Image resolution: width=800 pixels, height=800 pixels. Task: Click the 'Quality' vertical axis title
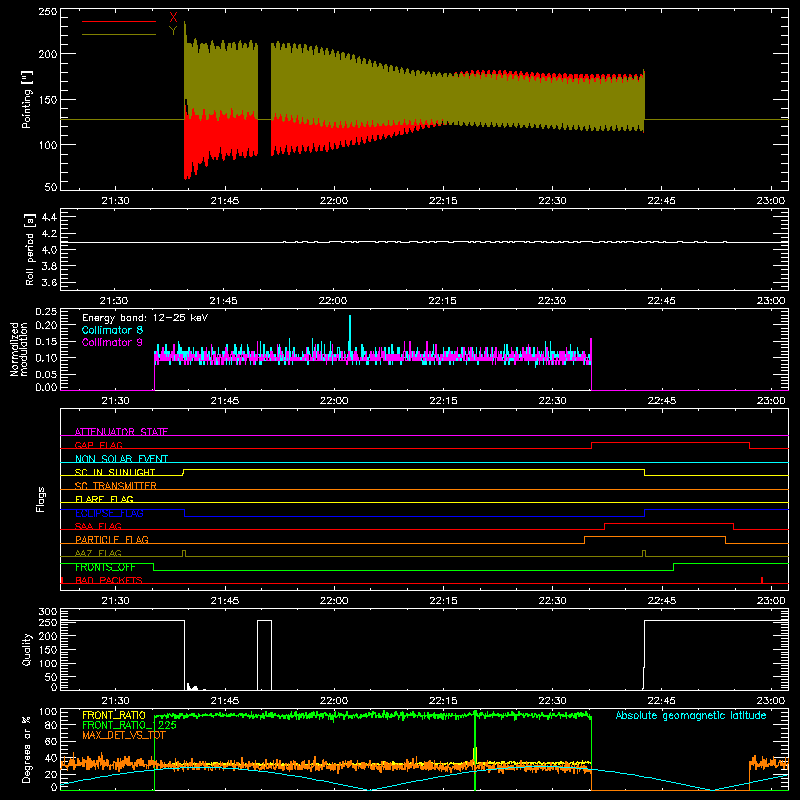click(x=27, y=649)
